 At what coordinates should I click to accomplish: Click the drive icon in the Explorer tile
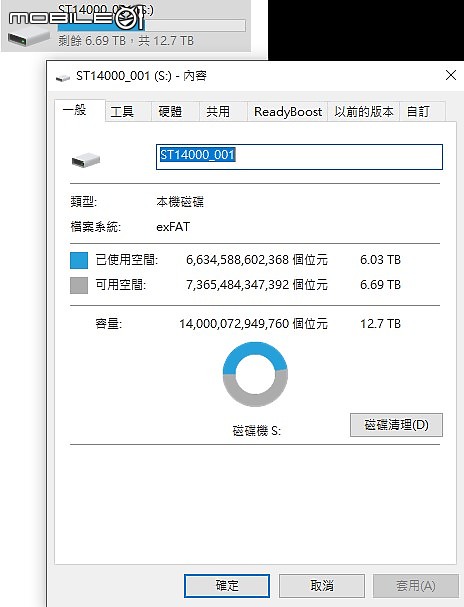click(29, 38)
